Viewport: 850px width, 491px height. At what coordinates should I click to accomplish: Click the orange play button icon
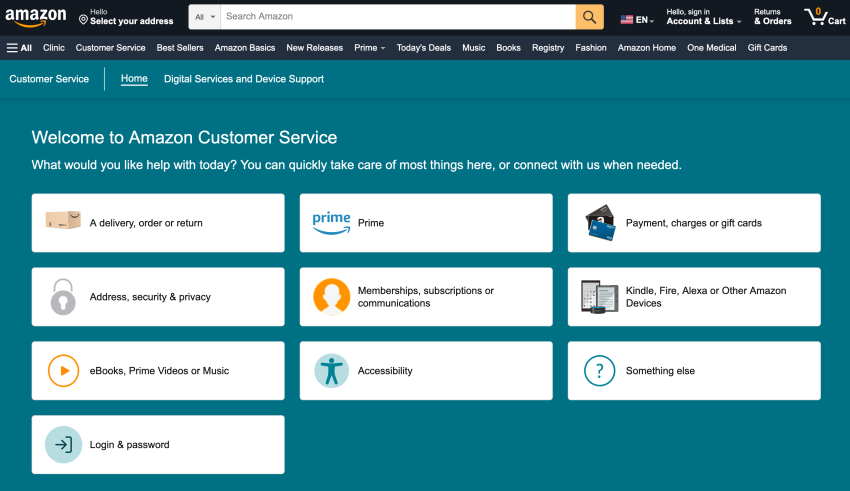click(x=63, y=371)
